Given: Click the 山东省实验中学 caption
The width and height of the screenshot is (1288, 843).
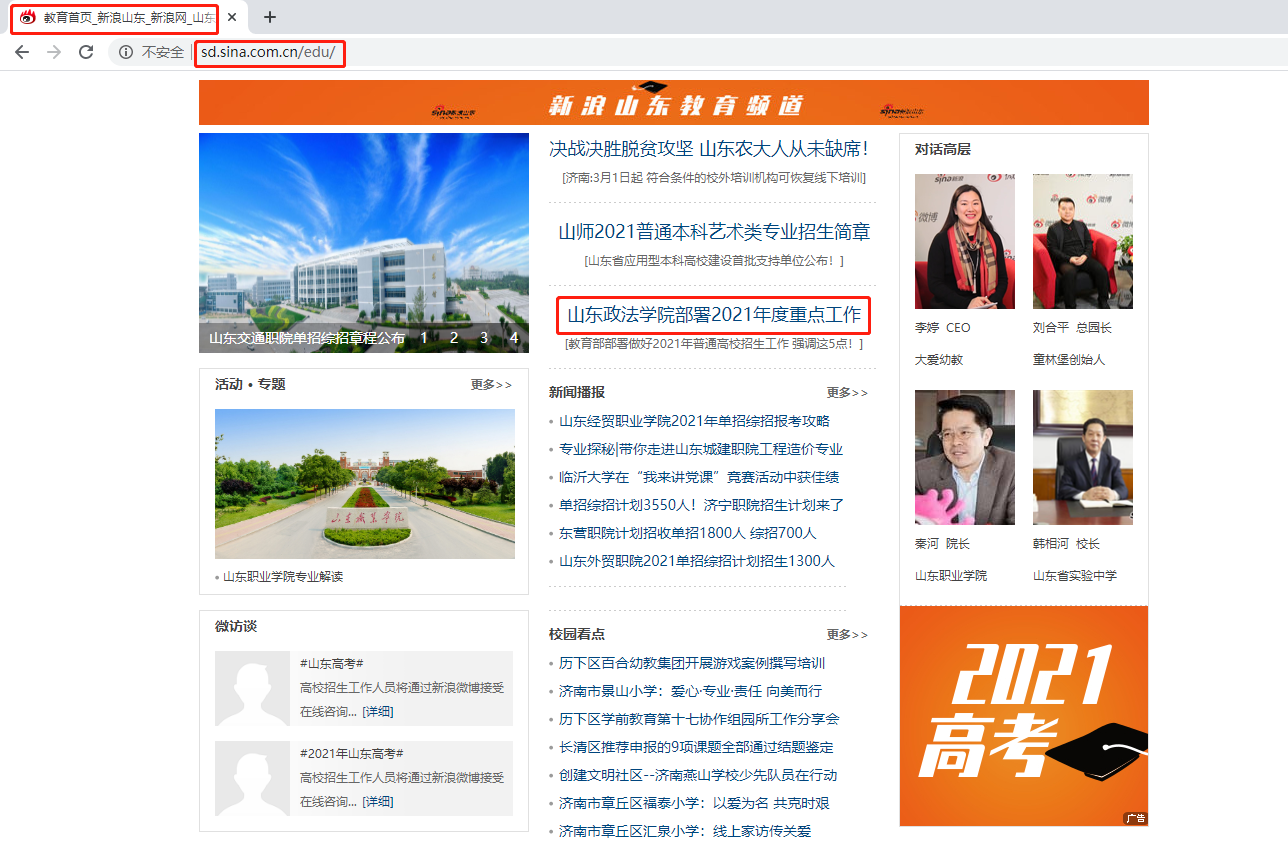Looking at the screenshot, I should coord(1075,575).
